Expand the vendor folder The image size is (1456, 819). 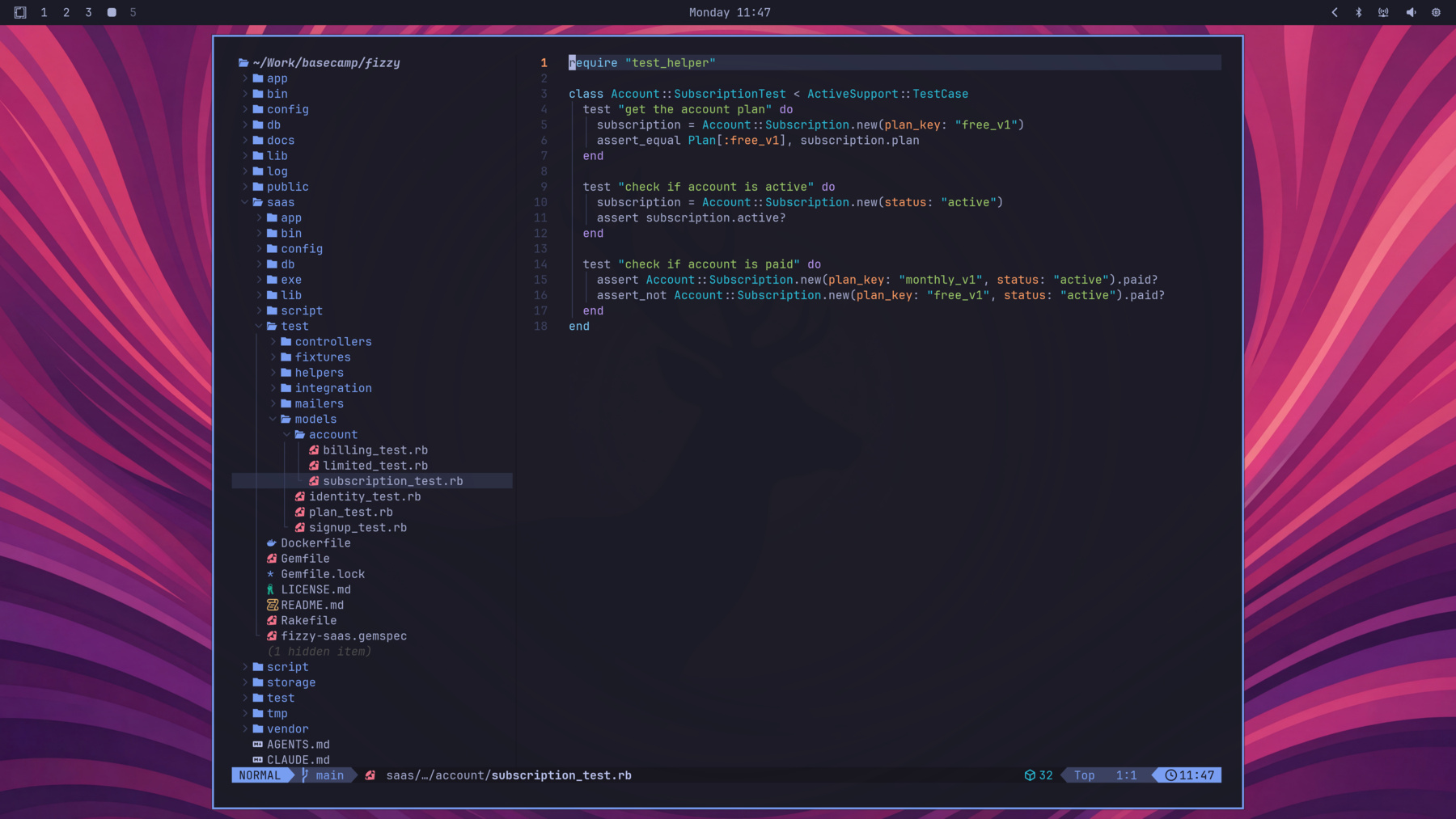tap(245, 729)
